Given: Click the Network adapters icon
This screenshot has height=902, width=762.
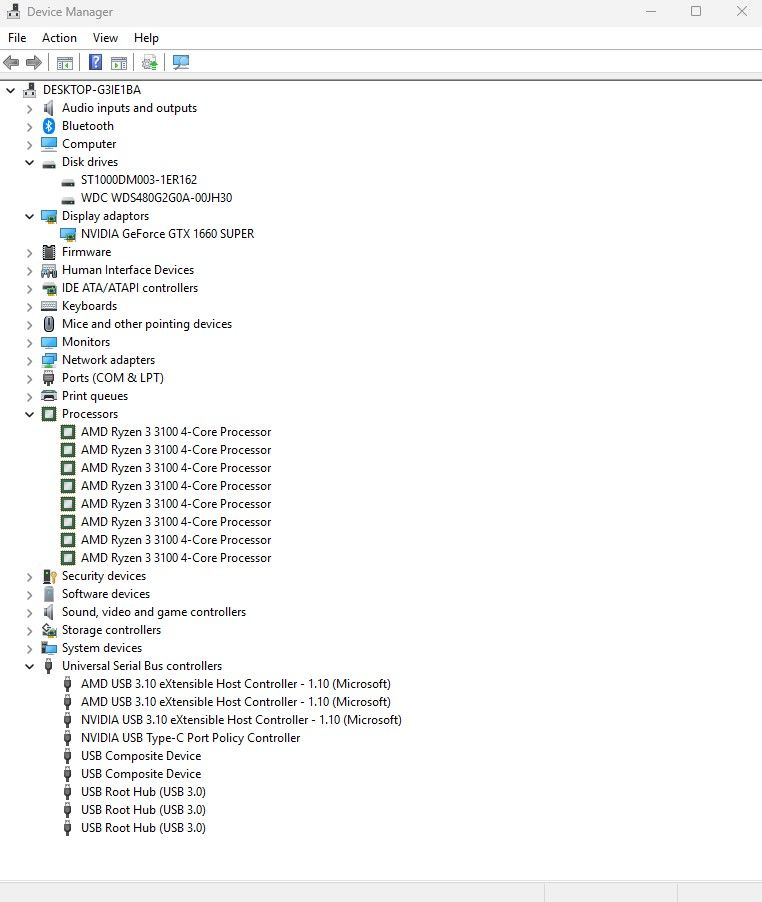Looking at the screenshot, I should pos(49,360).
